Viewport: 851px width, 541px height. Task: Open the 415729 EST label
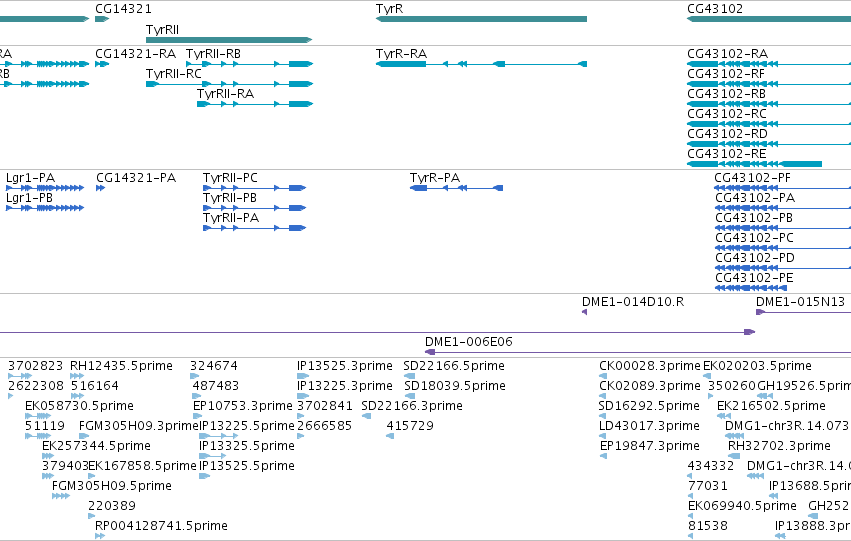410,427
